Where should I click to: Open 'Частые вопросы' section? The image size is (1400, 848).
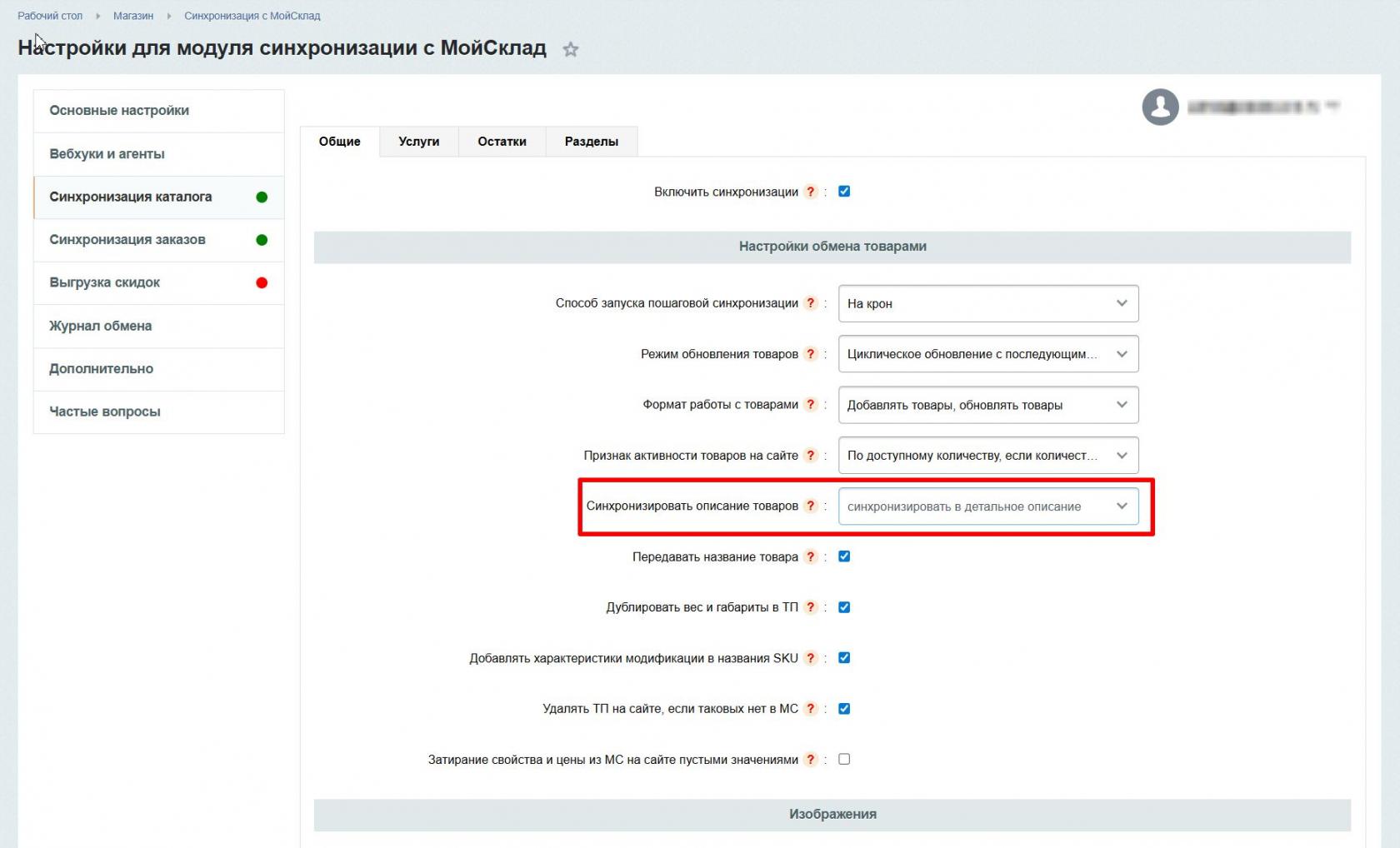coord(158,412)
